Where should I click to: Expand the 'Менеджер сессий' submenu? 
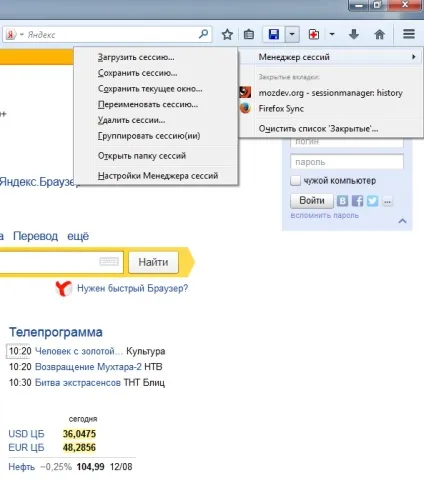(331, 57)
